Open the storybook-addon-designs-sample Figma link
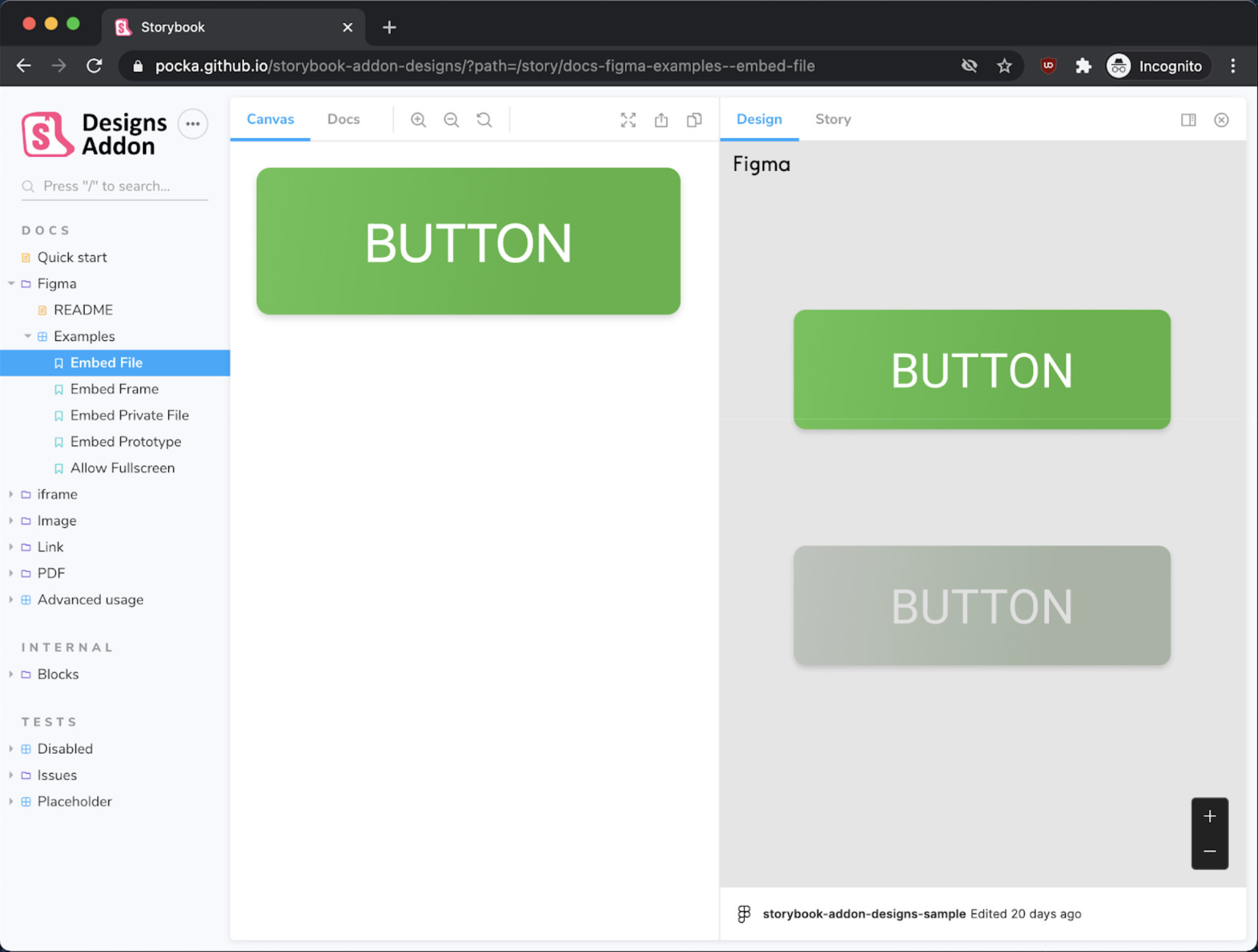 863,914
